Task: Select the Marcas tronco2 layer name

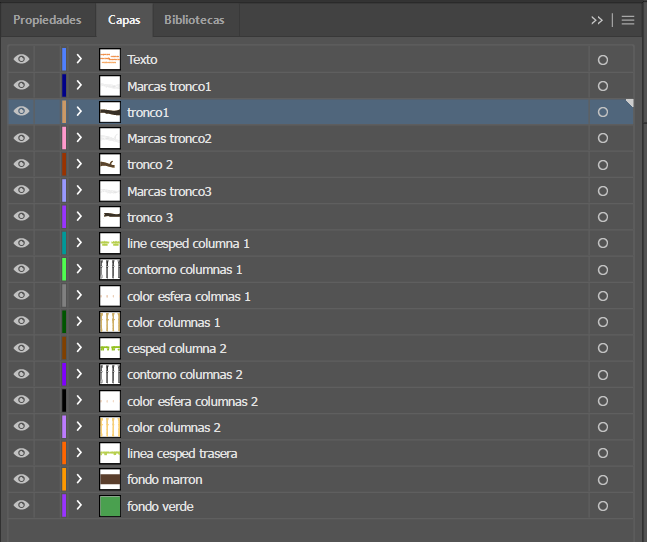Action: [169, 138]
